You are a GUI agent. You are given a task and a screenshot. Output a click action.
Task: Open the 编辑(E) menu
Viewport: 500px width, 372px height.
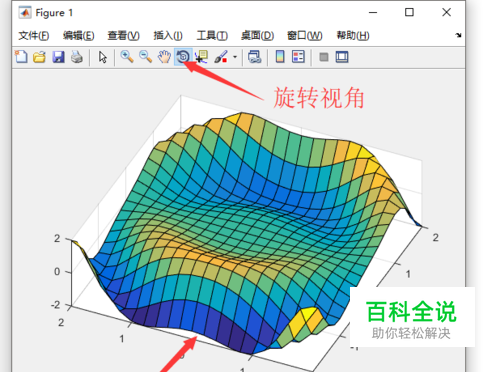79,35
